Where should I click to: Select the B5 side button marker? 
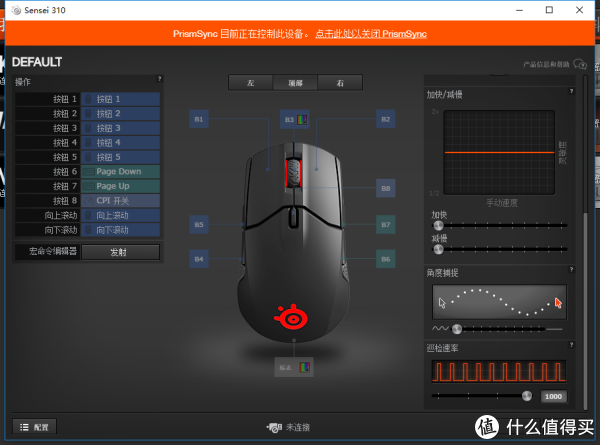click(199, 225)
